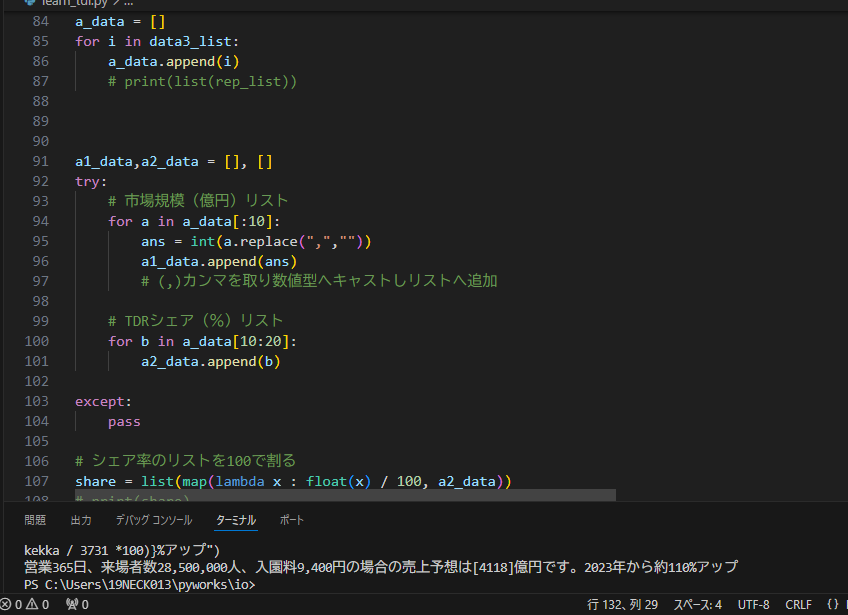Viewport: 848px width, 615px height.
Task: Click line number 91 in the gutter
Action: (x=40, y=161)
